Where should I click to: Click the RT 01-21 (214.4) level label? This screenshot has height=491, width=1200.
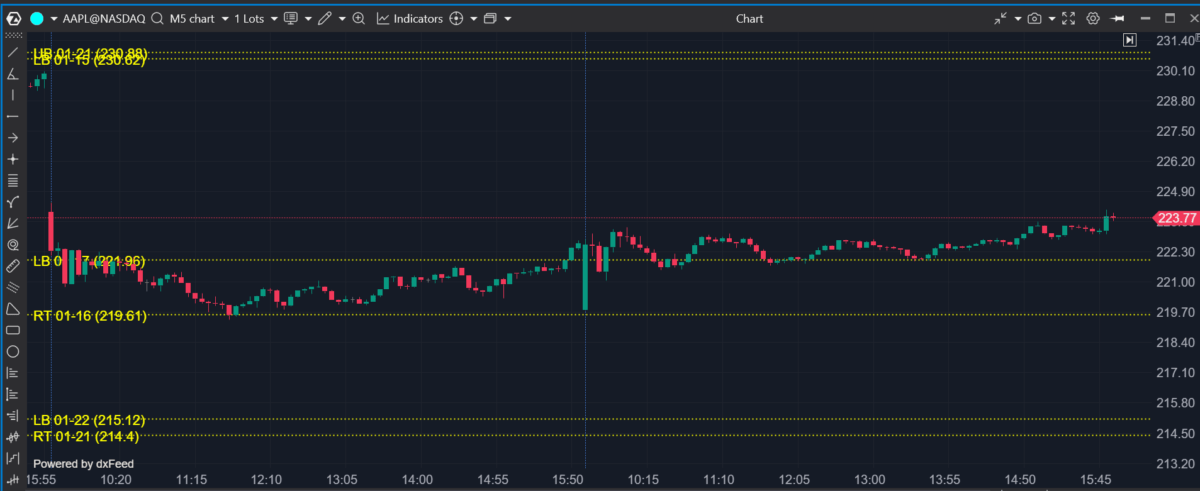click(85, 436)
